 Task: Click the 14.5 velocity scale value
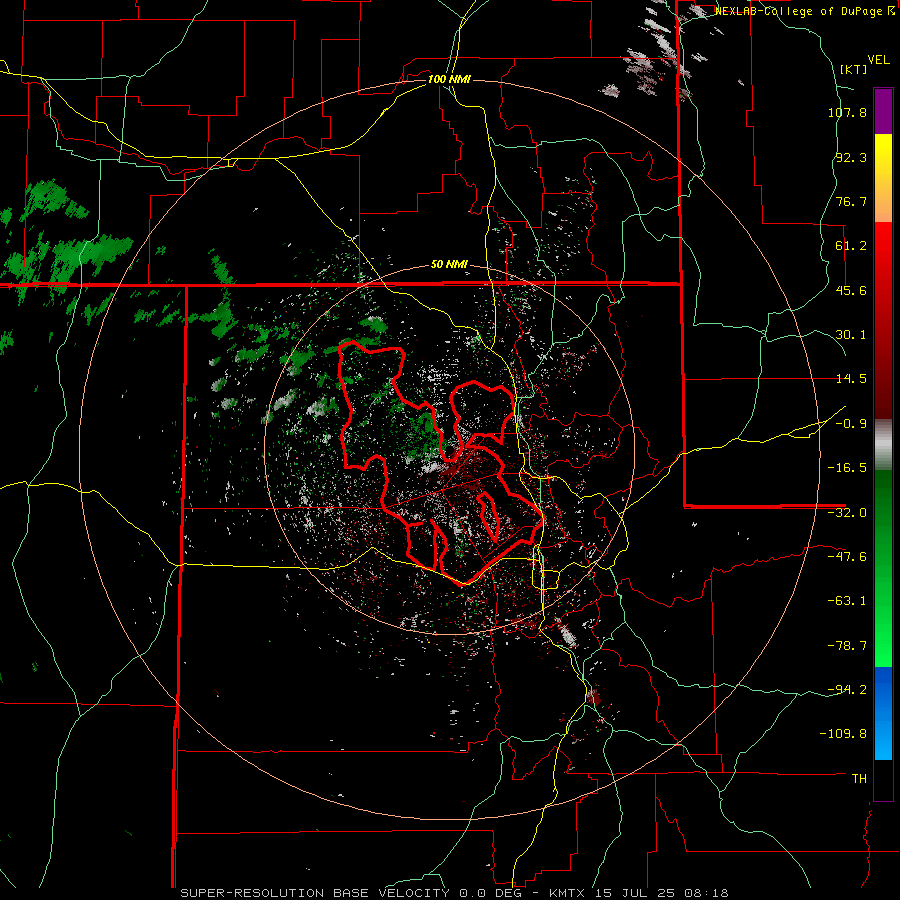[x=851, y=379]
